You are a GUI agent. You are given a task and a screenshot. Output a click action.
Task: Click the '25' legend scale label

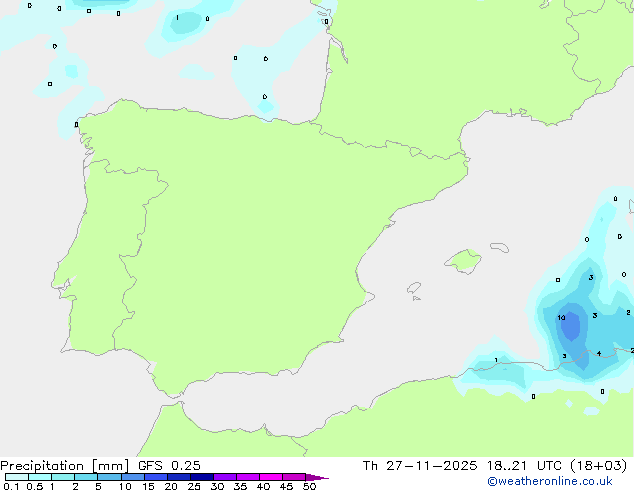pos(194,486)
